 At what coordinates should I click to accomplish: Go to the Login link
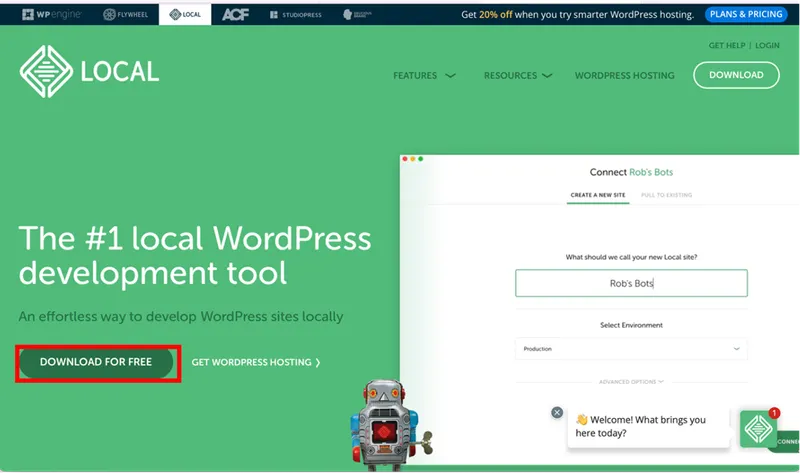[x=767, y=45]
